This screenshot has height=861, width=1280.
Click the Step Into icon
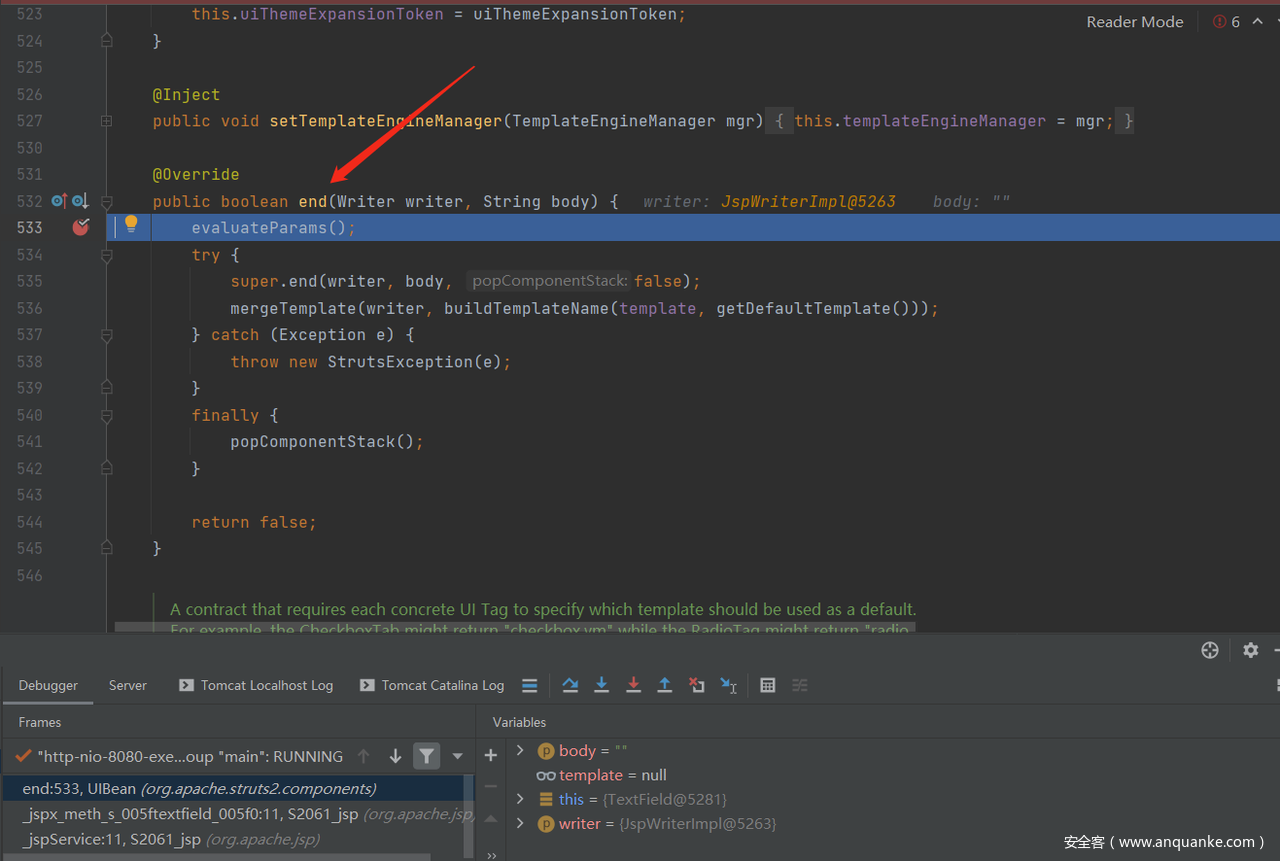[602, 685]
